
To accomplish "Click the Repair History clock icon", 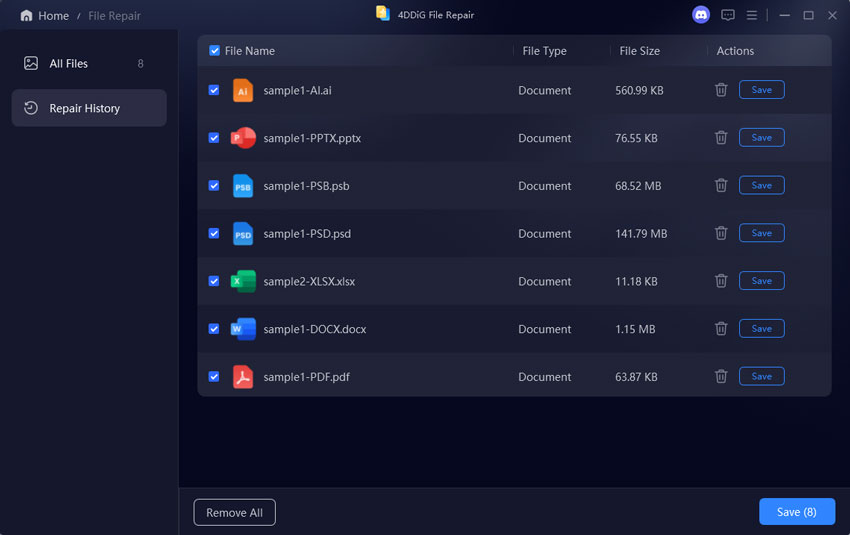I will pyautogui.click(x=31, y=108).
